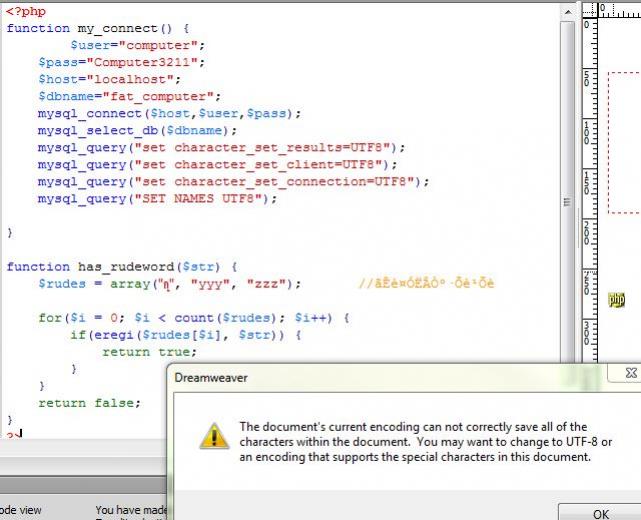Click the line $user="computer";
641x520 pixels.
(x=137, y=45)
